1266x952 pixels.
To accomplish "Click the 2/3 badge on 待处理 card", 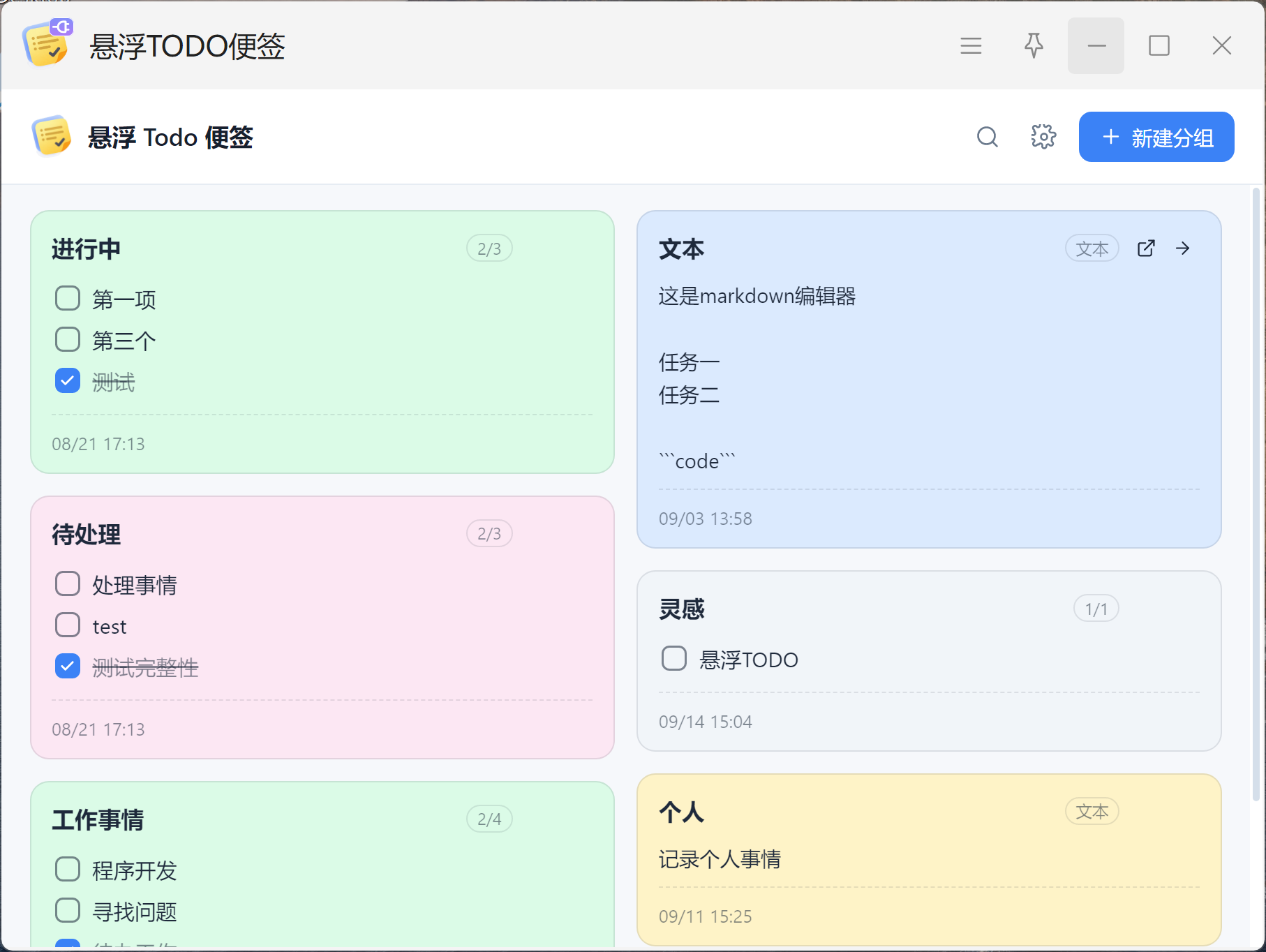I will (489, 534).
